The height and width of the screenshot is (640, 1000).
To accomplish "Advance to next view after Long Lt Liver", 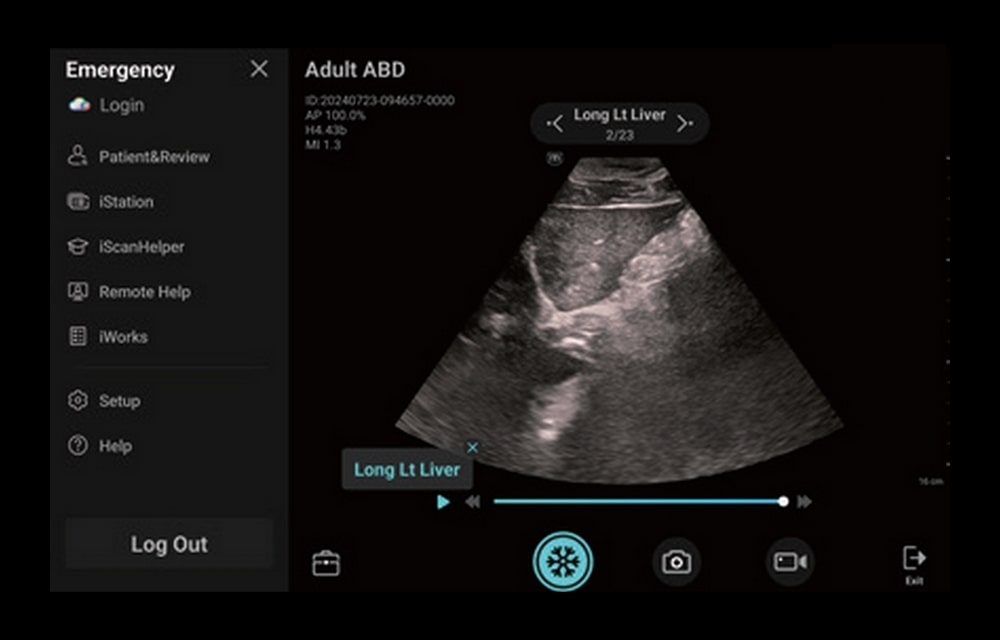I will pyautogui.click(x=684, y=124).
